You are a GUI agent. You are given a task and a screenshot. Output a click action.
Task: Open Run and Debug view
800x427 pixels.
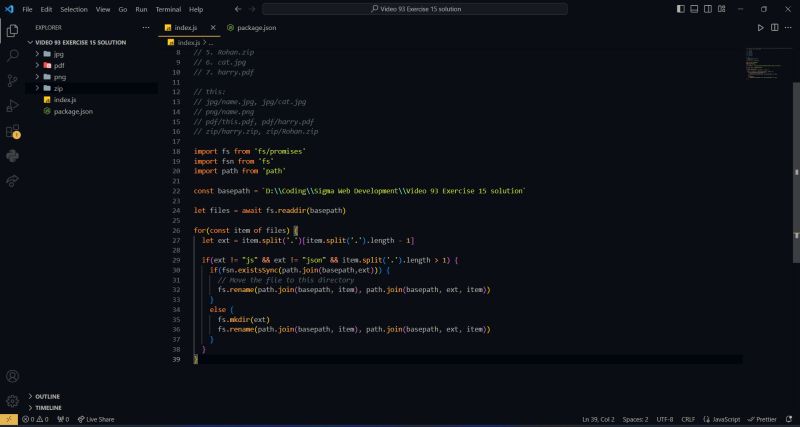coord(12,105)
